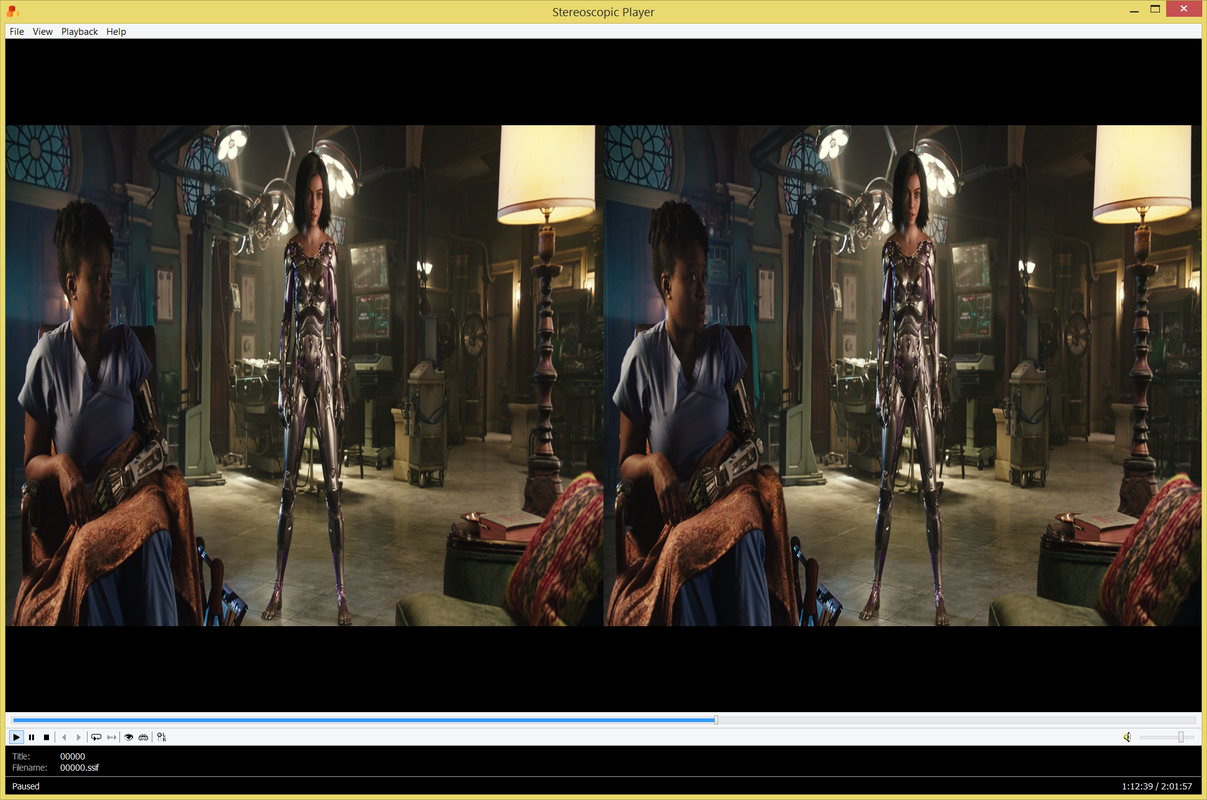Click the blue seek bar progress track

click(364, 720)
